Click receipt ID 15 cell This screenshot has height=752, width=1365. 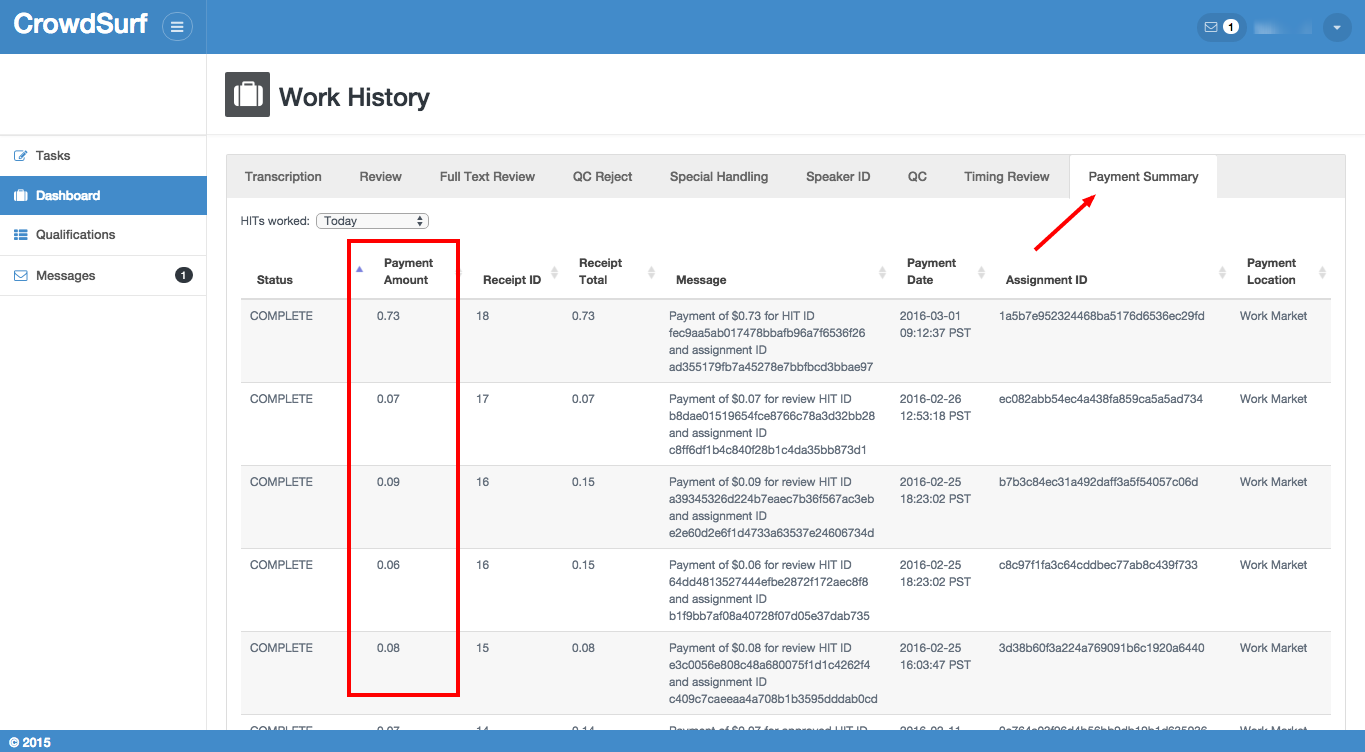(x=483, y=648)
